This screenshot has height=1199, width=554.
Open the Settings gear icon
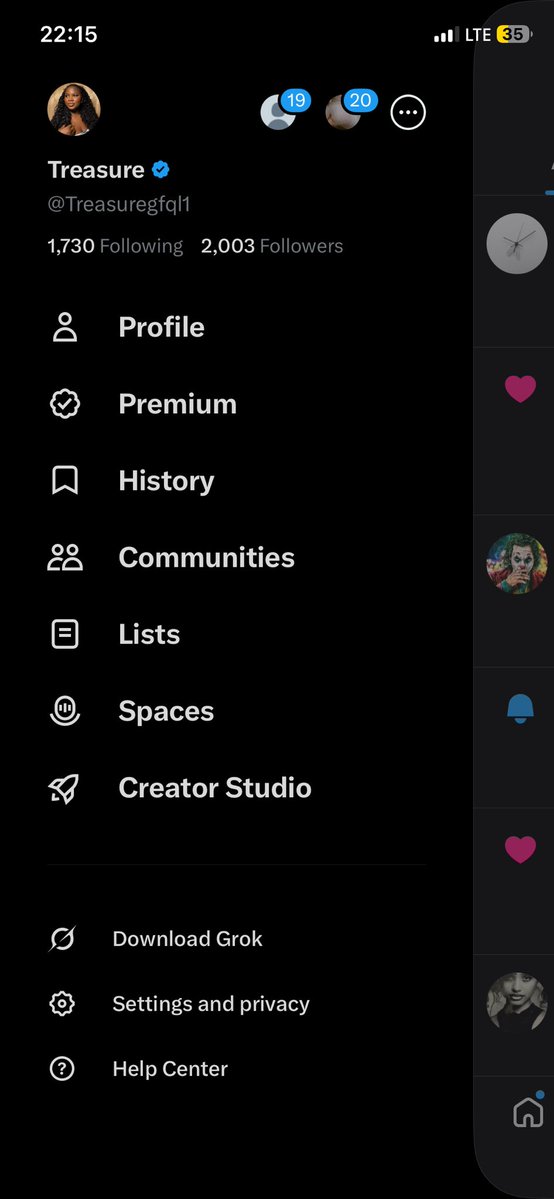point(62,1003)
